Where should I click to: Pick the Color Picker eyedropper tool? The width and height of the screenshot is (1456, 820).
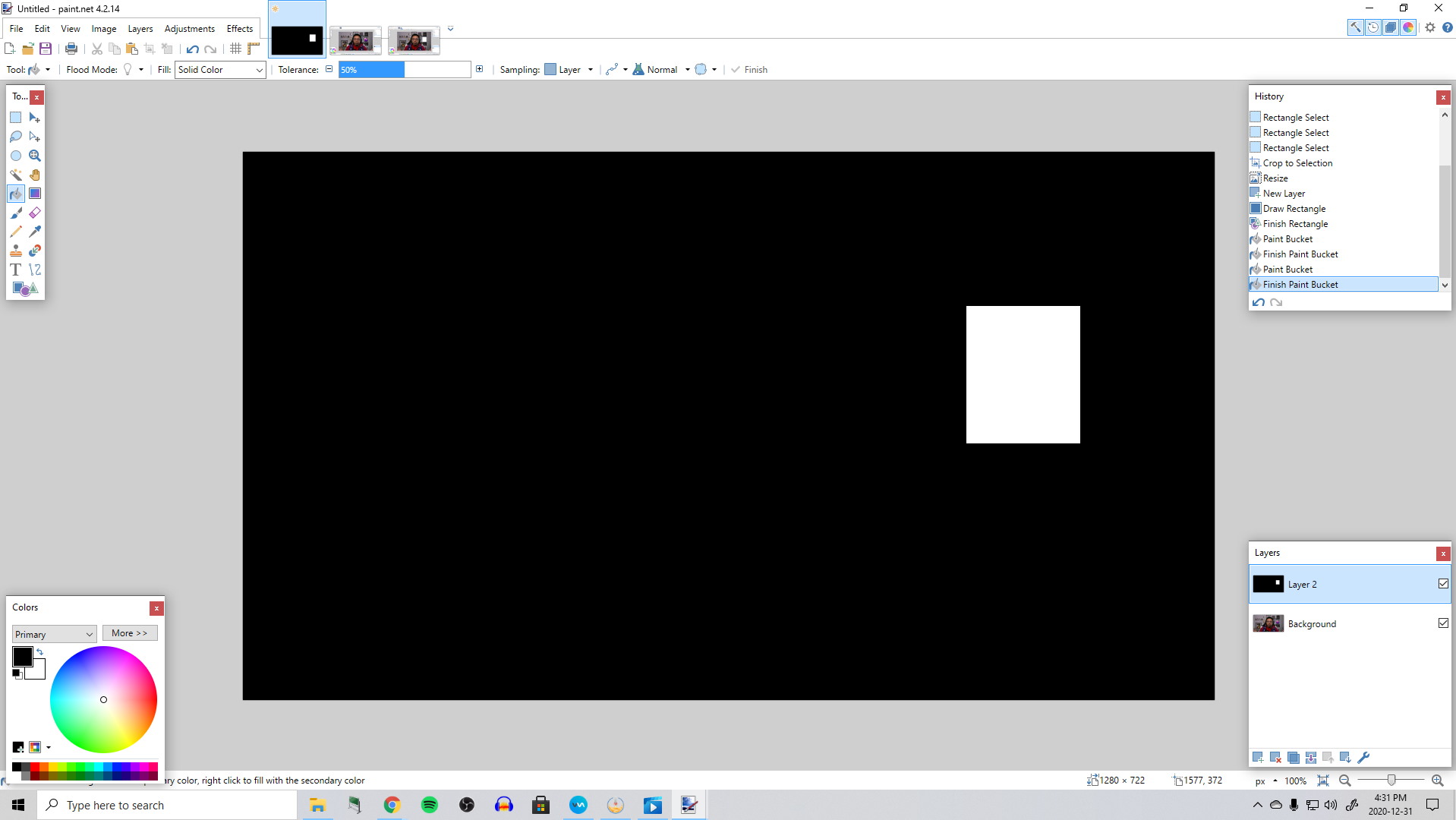click(35, 232)
